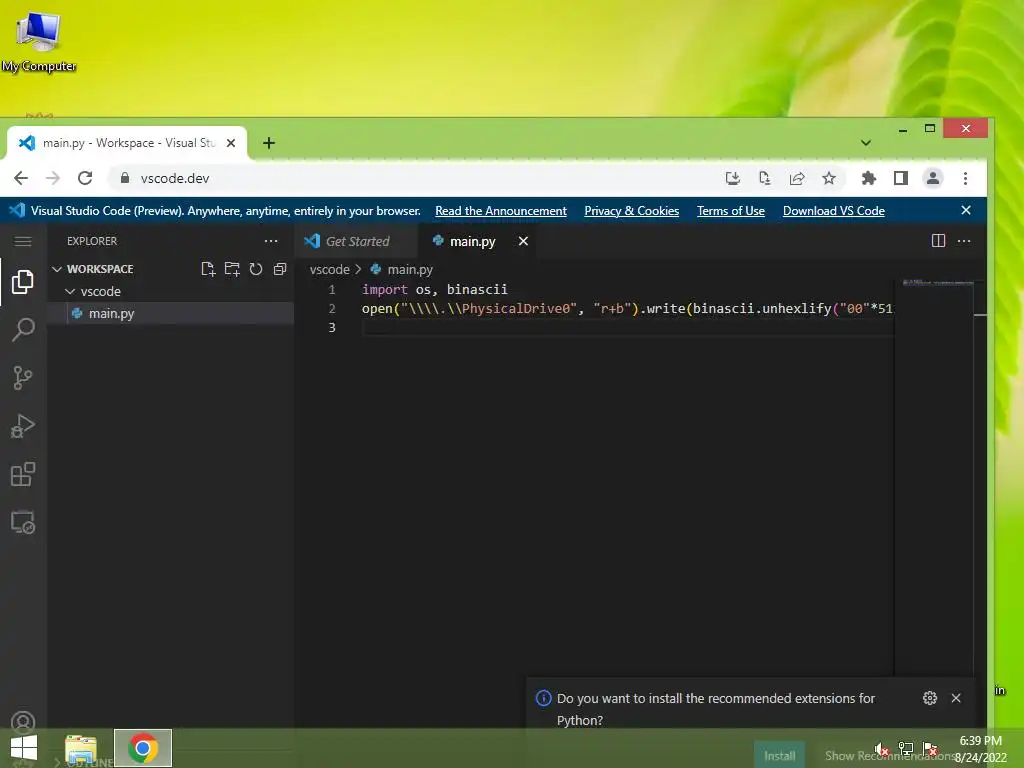
Task: Split the editor to the right
Action: 938,241
